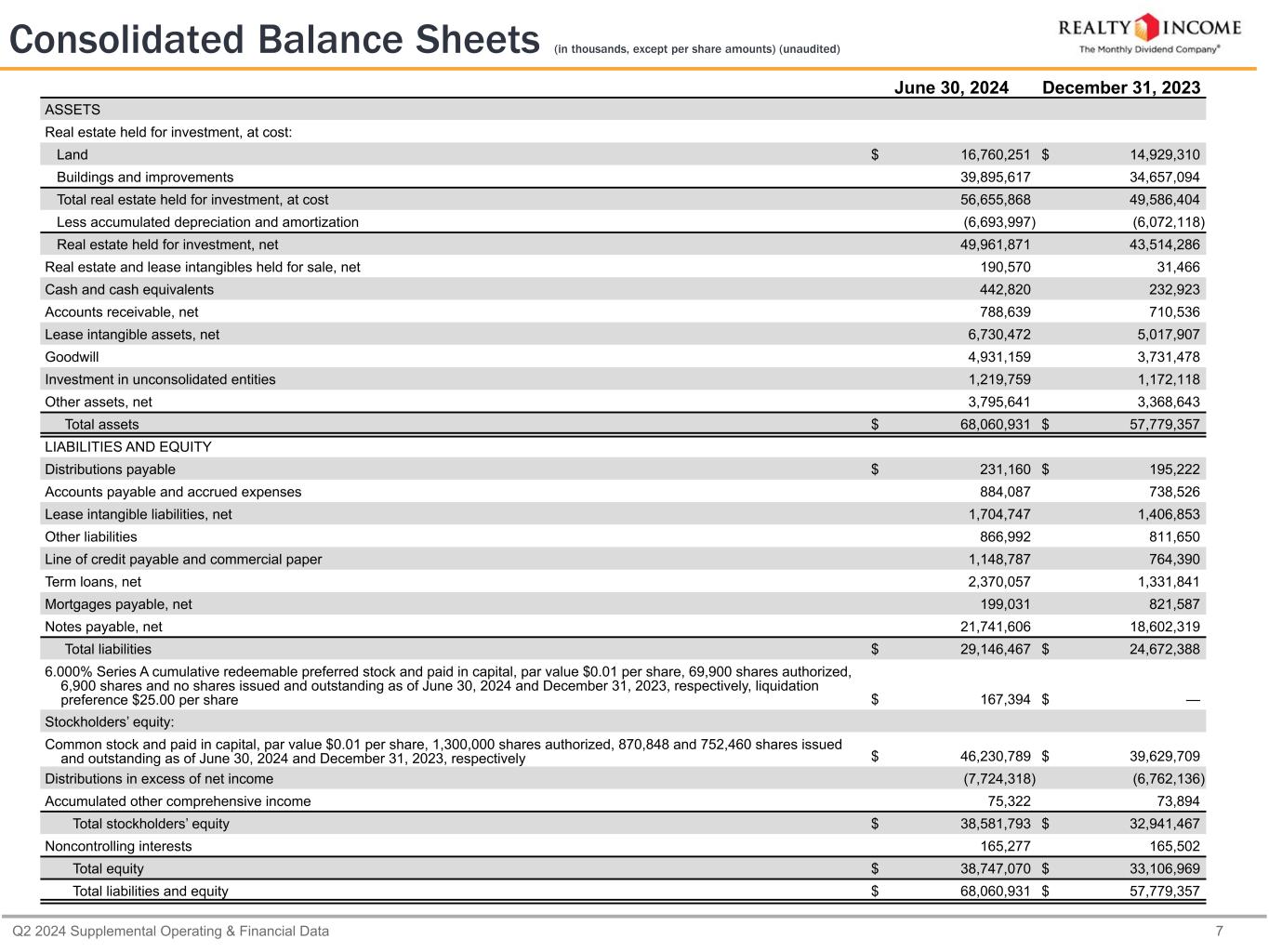Click the ASSETS section heading

pos(73,110)
